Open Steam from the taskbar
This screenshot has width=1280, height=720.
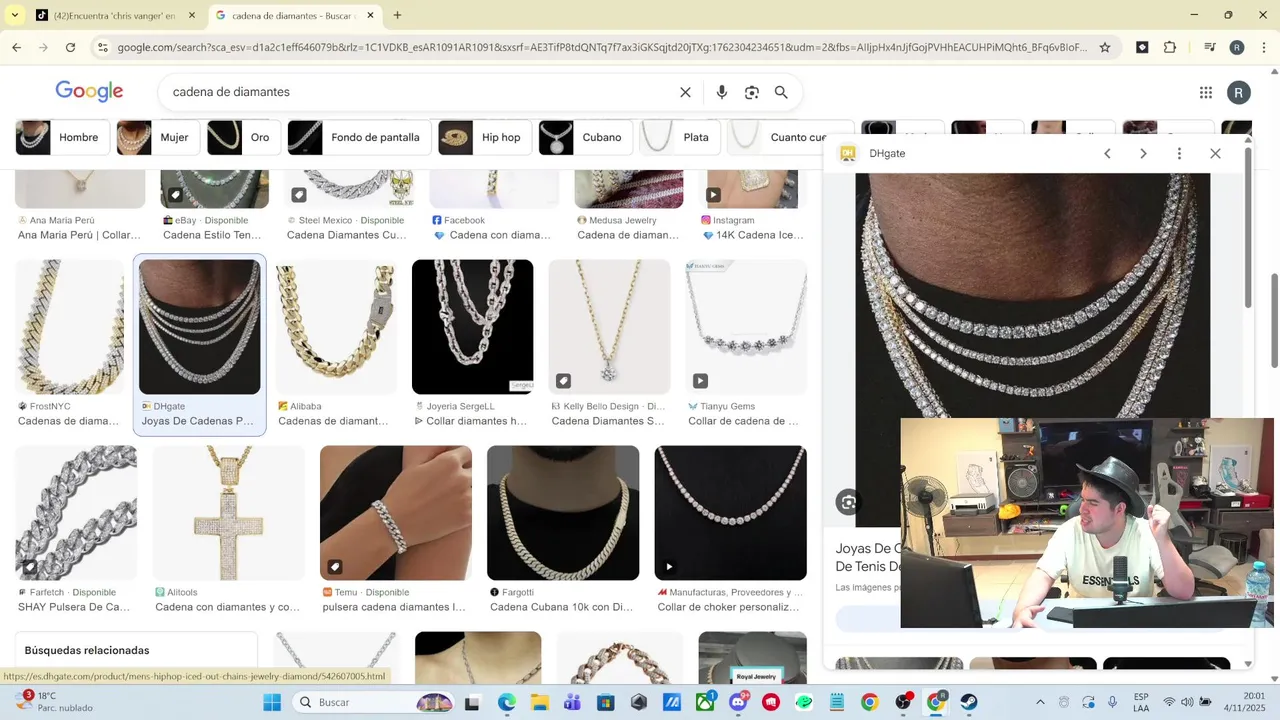click(969, 702)
